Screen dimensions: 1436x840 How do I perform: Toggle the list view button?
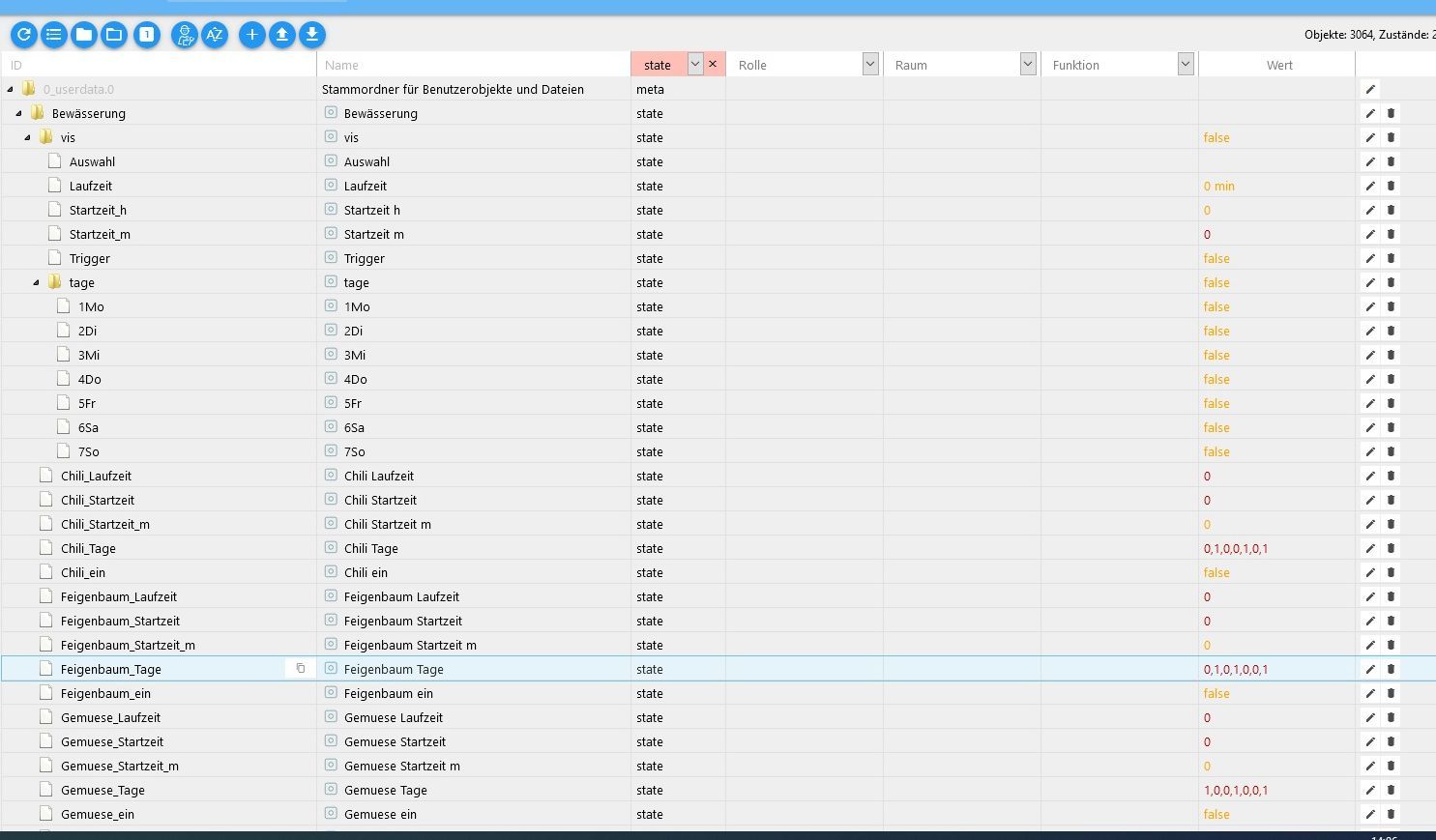(54, 35)
